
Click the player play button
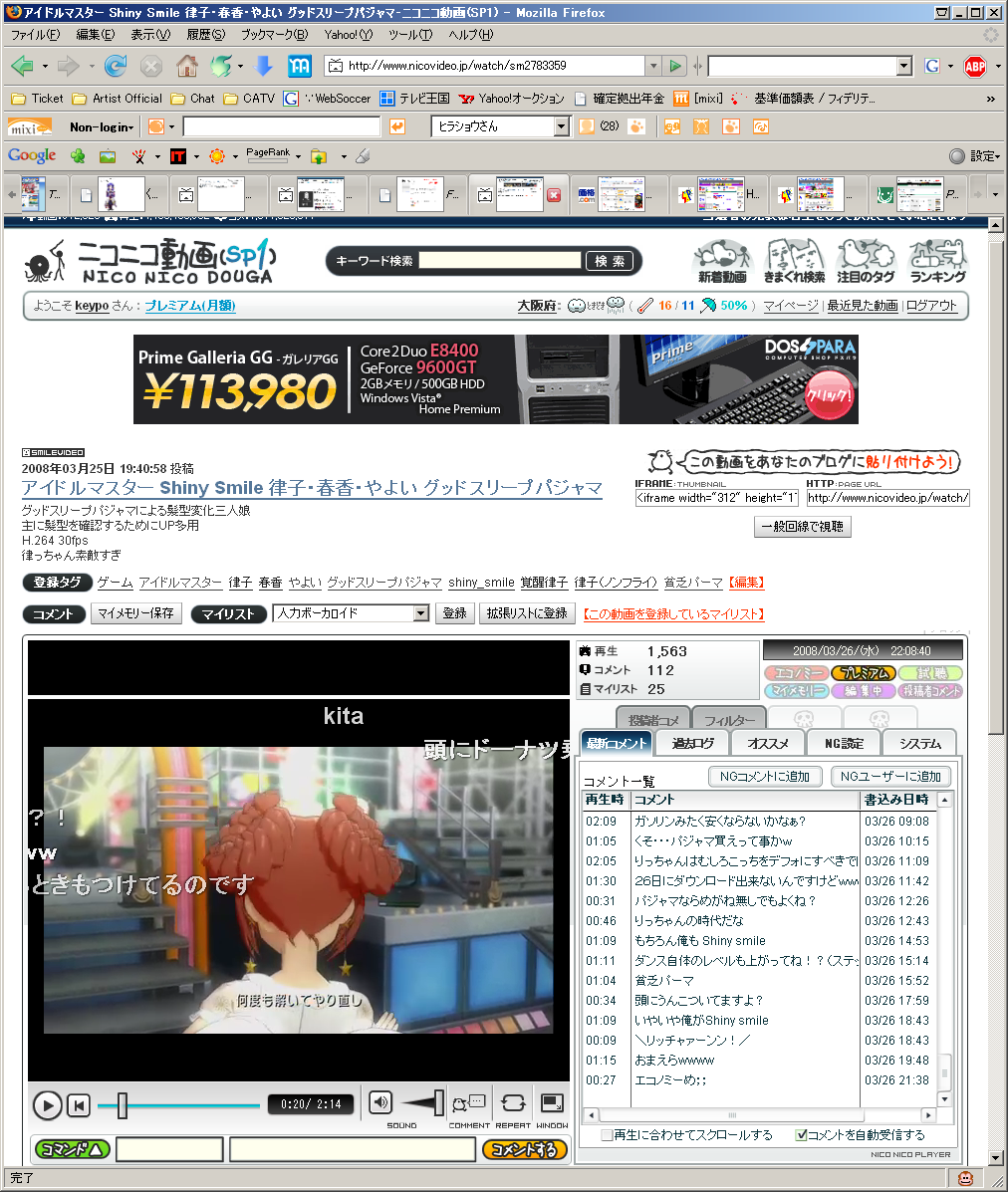tap(47, 1105)
